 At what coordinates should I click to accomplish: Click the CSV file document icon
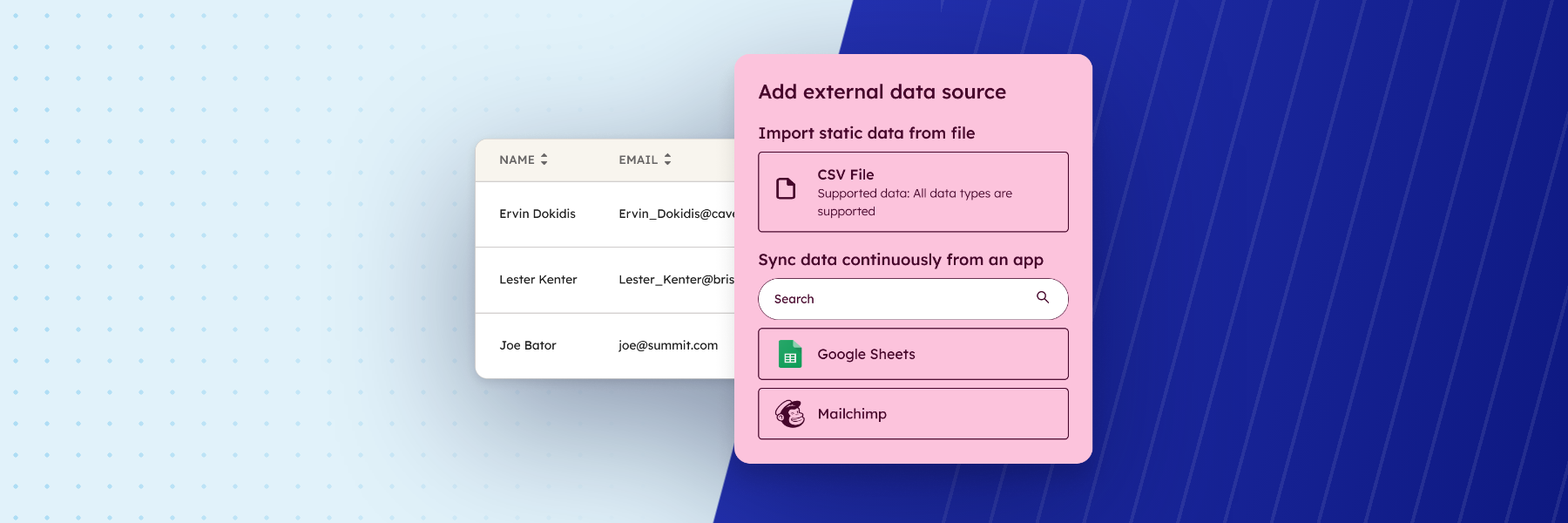click(x=786, y=188)
